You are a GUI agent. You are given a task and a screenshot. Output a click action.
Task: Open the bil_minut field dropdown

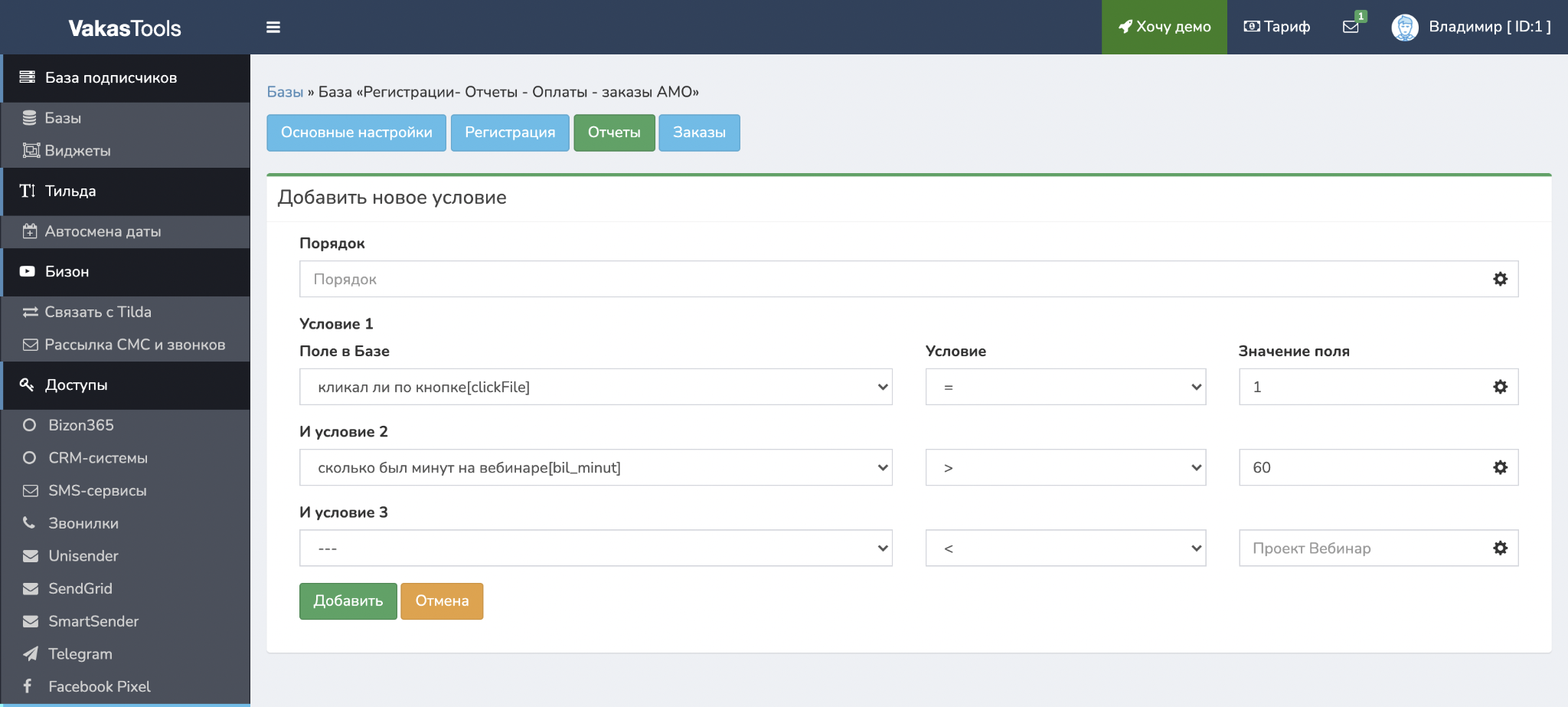click(x=595, y=468)
